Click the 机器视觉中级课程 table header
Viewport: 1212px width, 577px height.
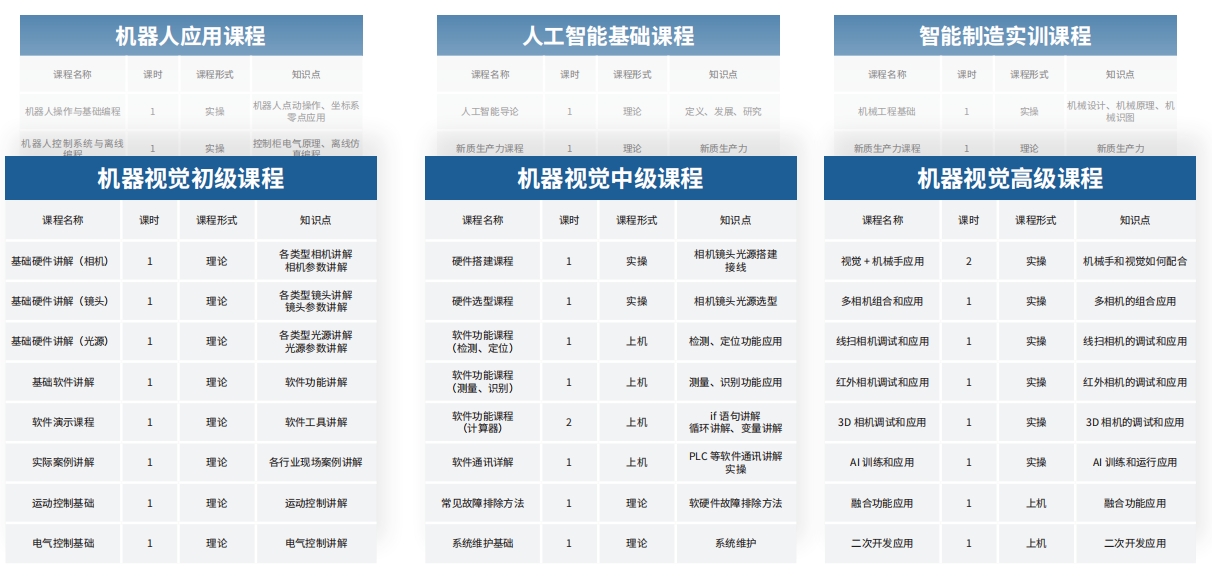610,179
